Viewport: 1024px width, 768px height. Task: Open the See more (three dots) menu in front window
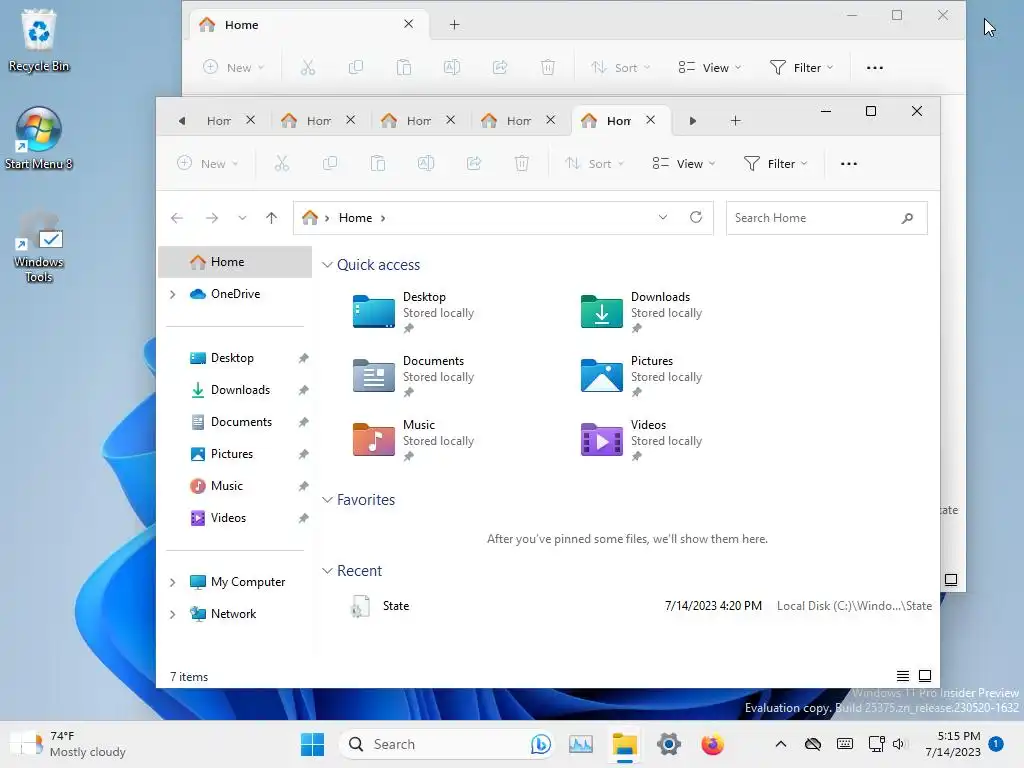tap(848, 164)
